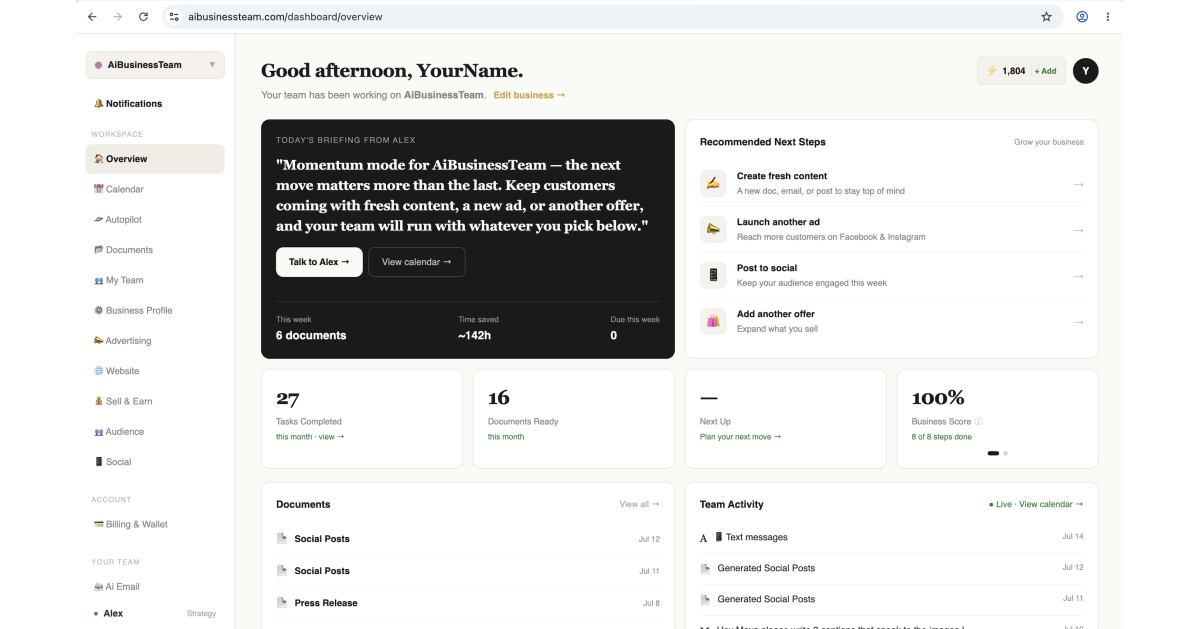Open the browser three-dot menu
Image resolution: width=1200 pixels, height=629 pixels.
[1108, 17]
